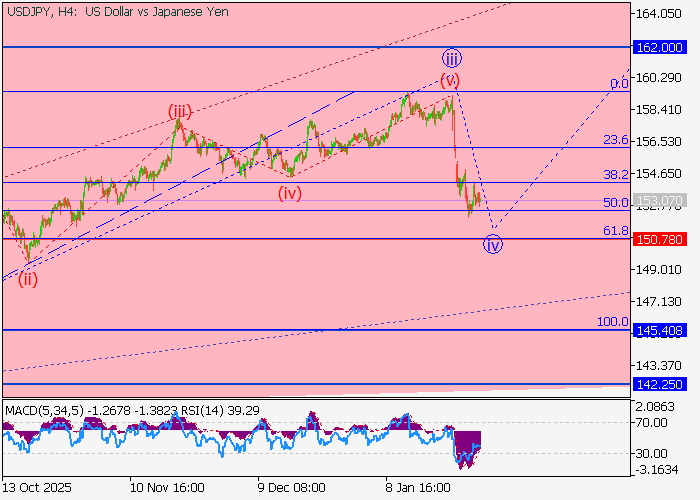Viewport: 700px width, 500px height.
Task: Click the red 150.780 price level tag
Action: [658, 239]
